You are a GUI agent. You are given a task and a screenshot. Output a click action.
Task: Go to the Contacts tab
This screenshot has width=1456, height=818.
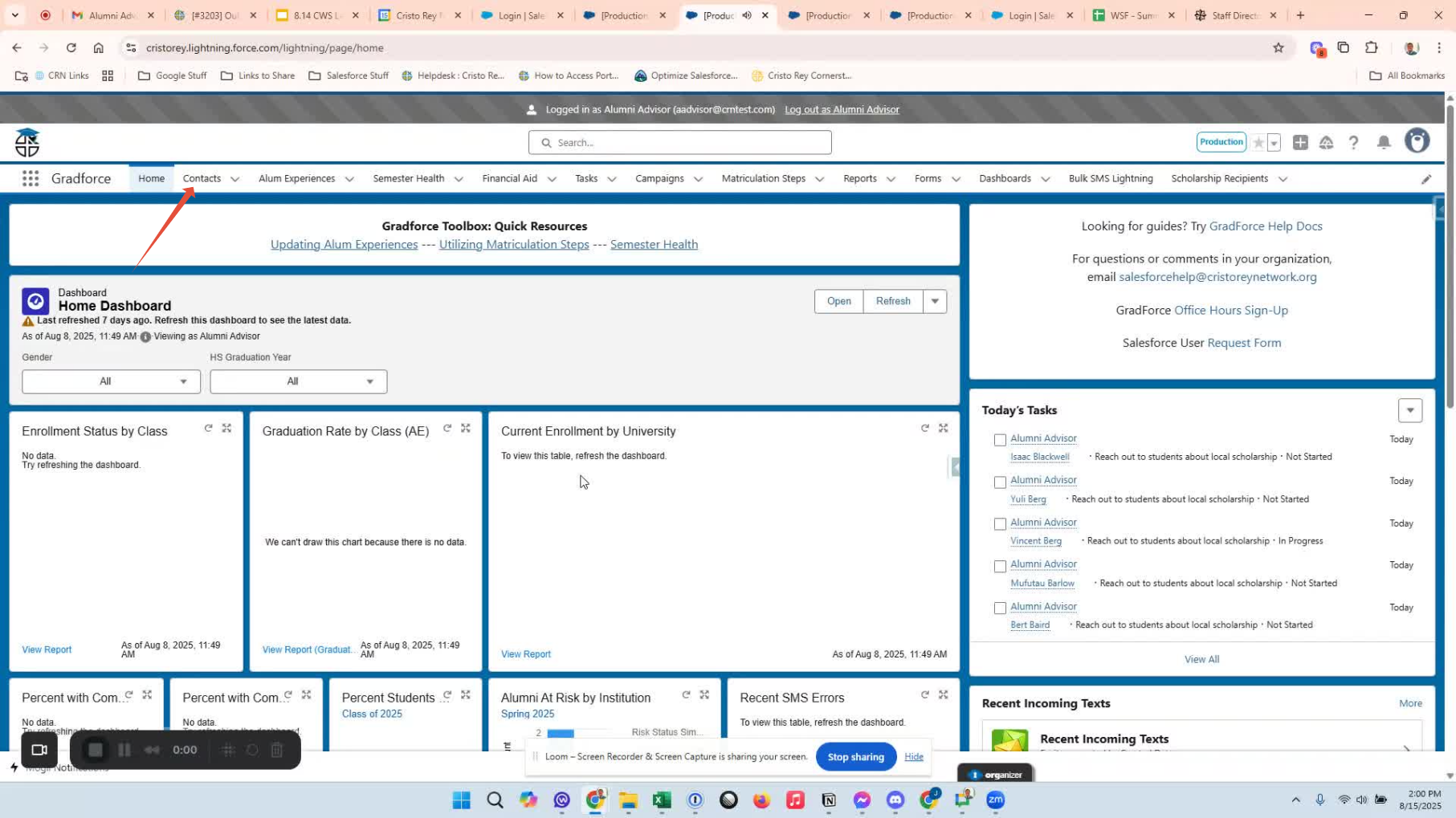202,179
